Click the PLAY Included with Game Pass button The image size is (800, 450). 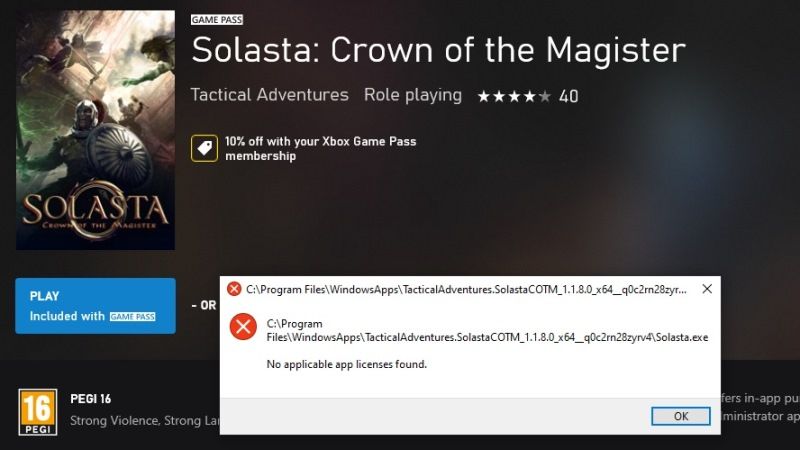(95, 306)
